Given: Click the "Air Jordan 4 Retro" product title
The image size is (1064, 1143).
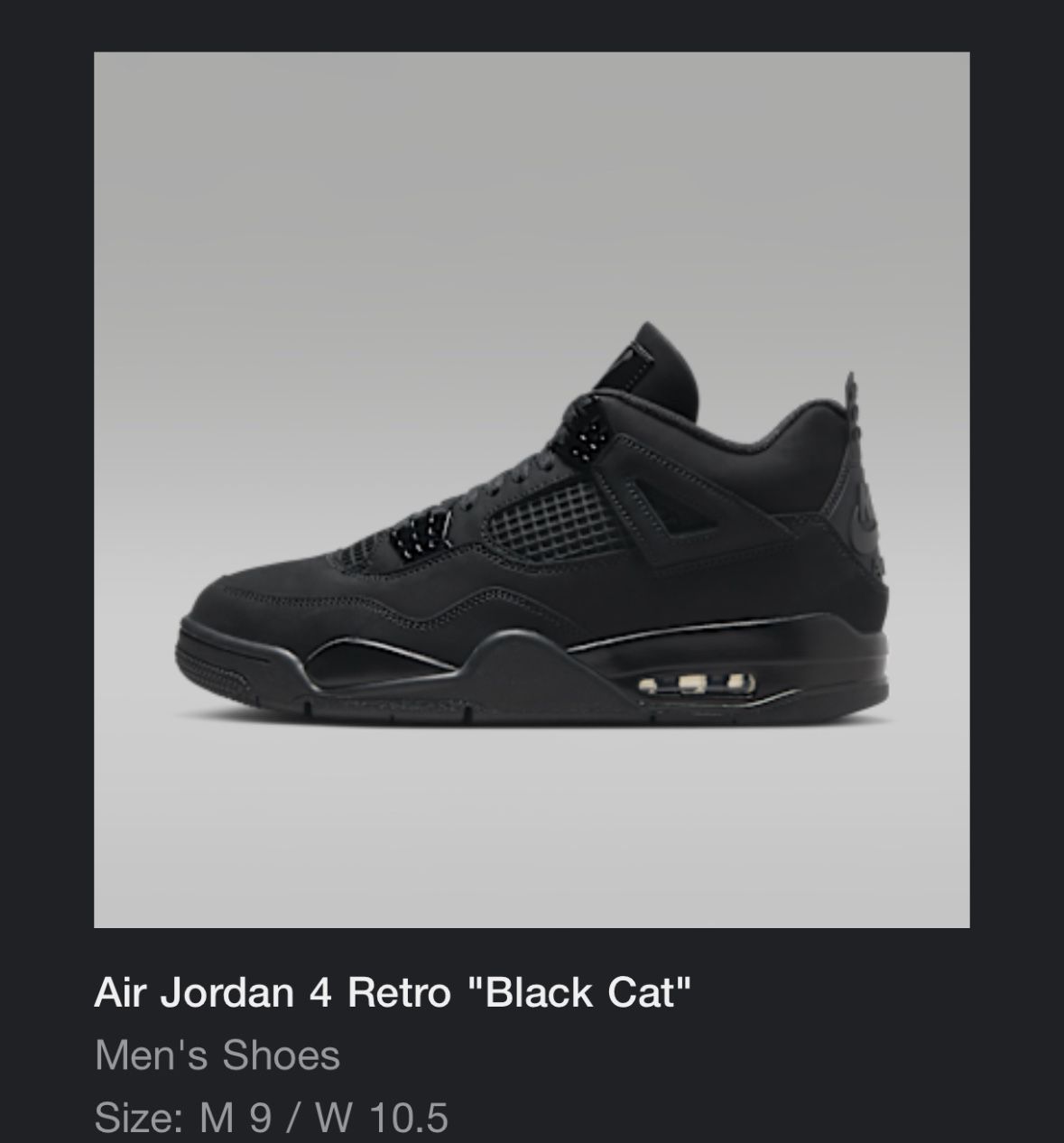Looking at the screenshot, I should pyautogui.click(x=272, y=992).
